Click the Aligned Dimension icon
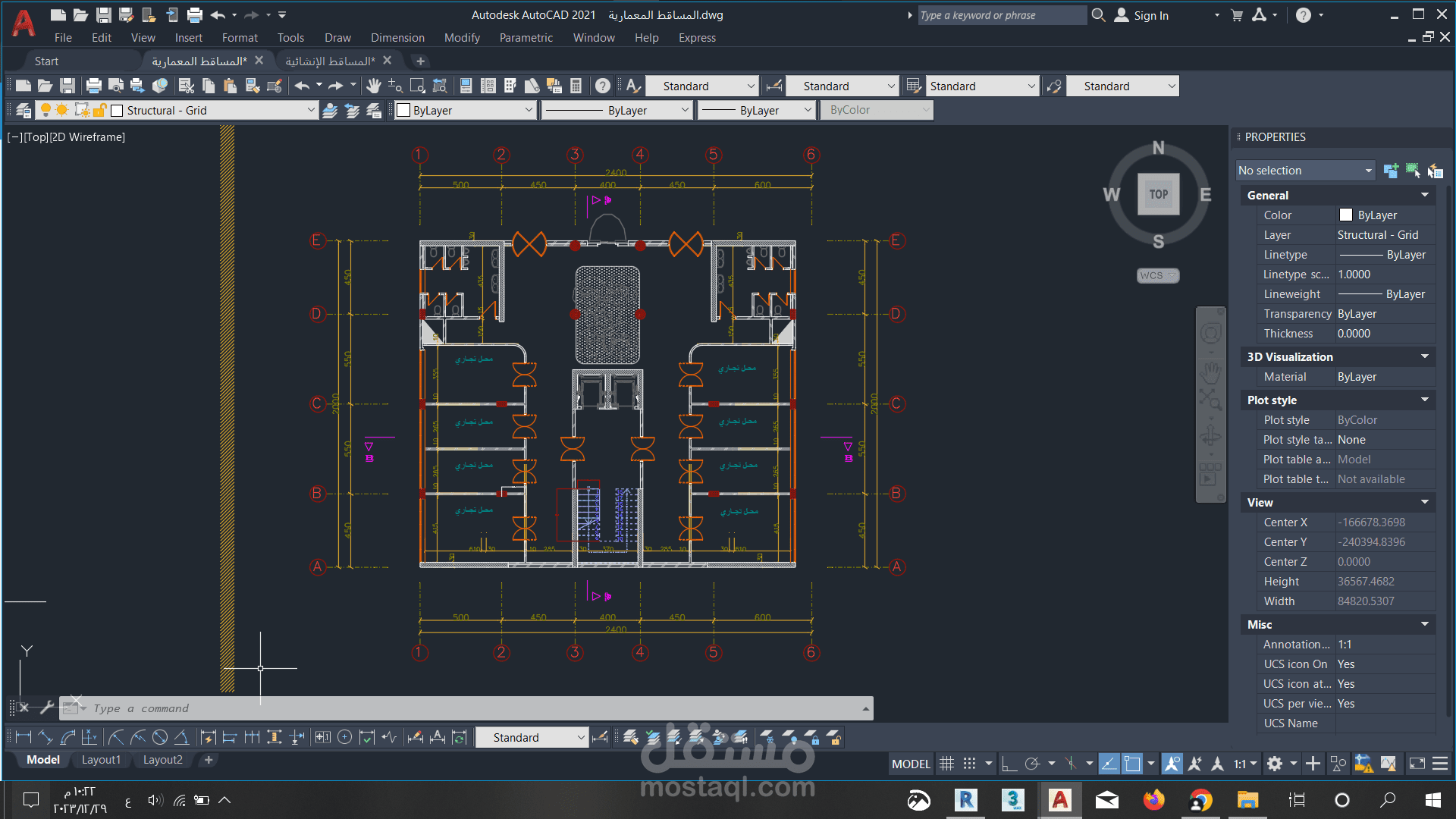The height and width of the screenshot is (819, 1456). click(x=45, y=738)
